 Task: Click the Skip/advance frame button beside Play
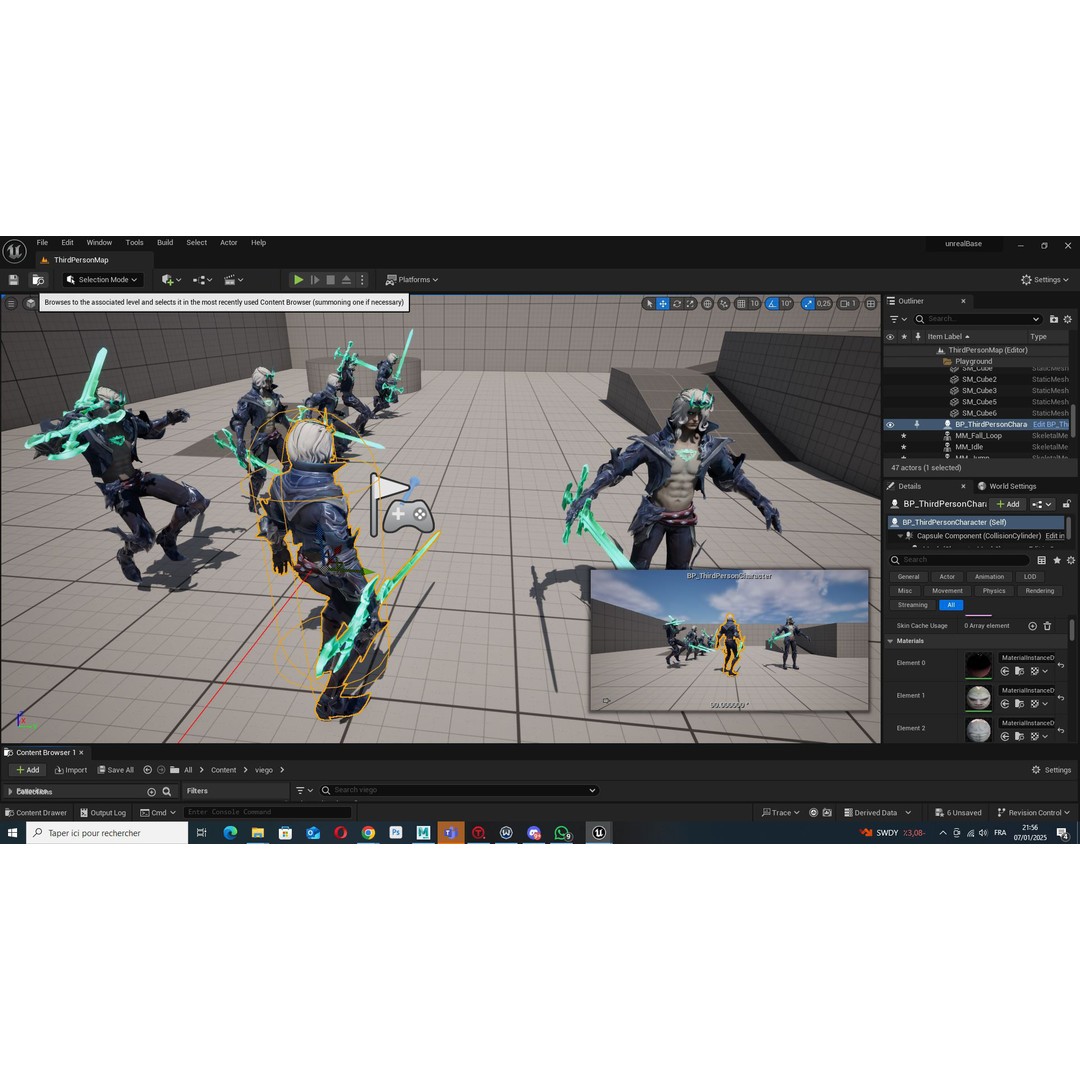coord(315,280)
